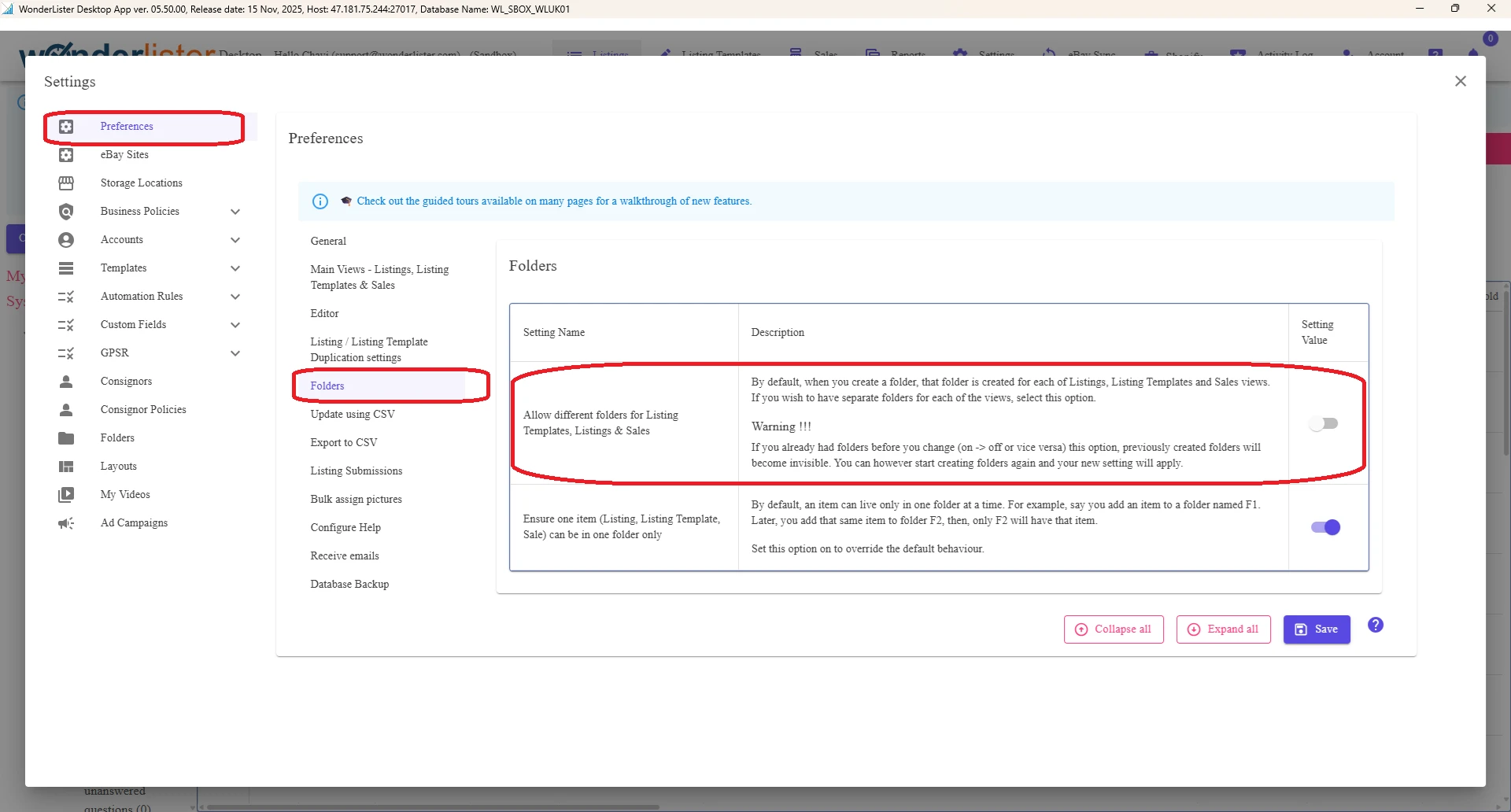Open the purple help question mark icon
The width and height of the screenshot is (1511, 812).
tap(1375, 626)
